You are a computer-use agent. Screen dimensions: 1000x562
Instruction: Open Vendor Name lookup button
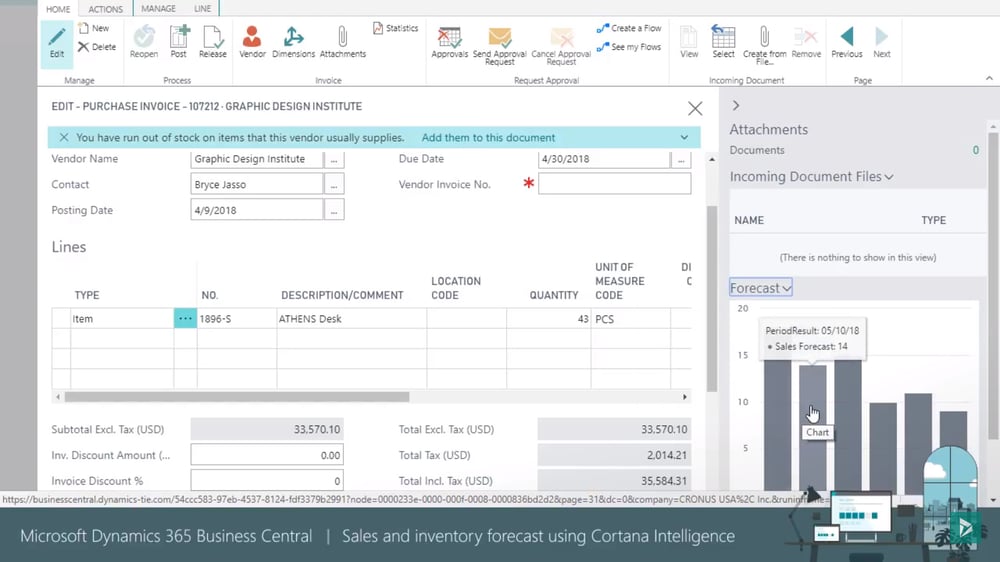334,159
